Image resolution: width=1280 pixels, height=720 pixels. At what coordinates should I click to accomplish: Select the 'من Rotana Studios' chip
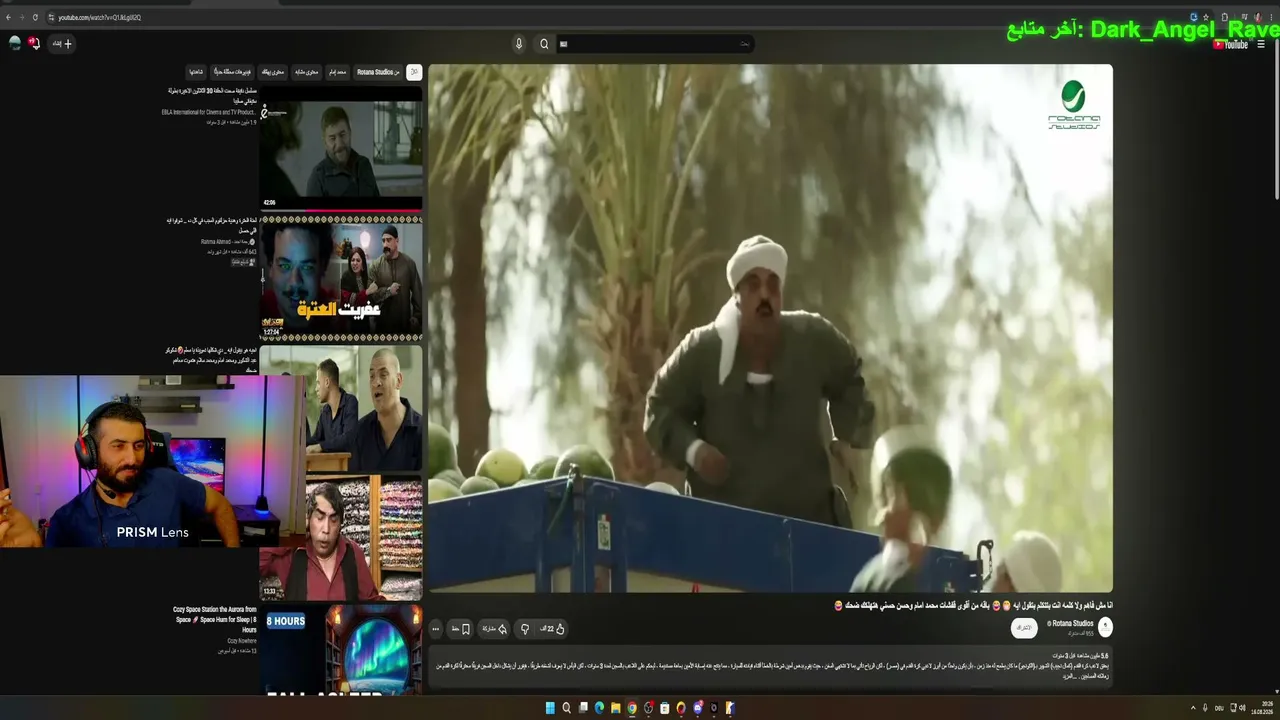point(378,72)
